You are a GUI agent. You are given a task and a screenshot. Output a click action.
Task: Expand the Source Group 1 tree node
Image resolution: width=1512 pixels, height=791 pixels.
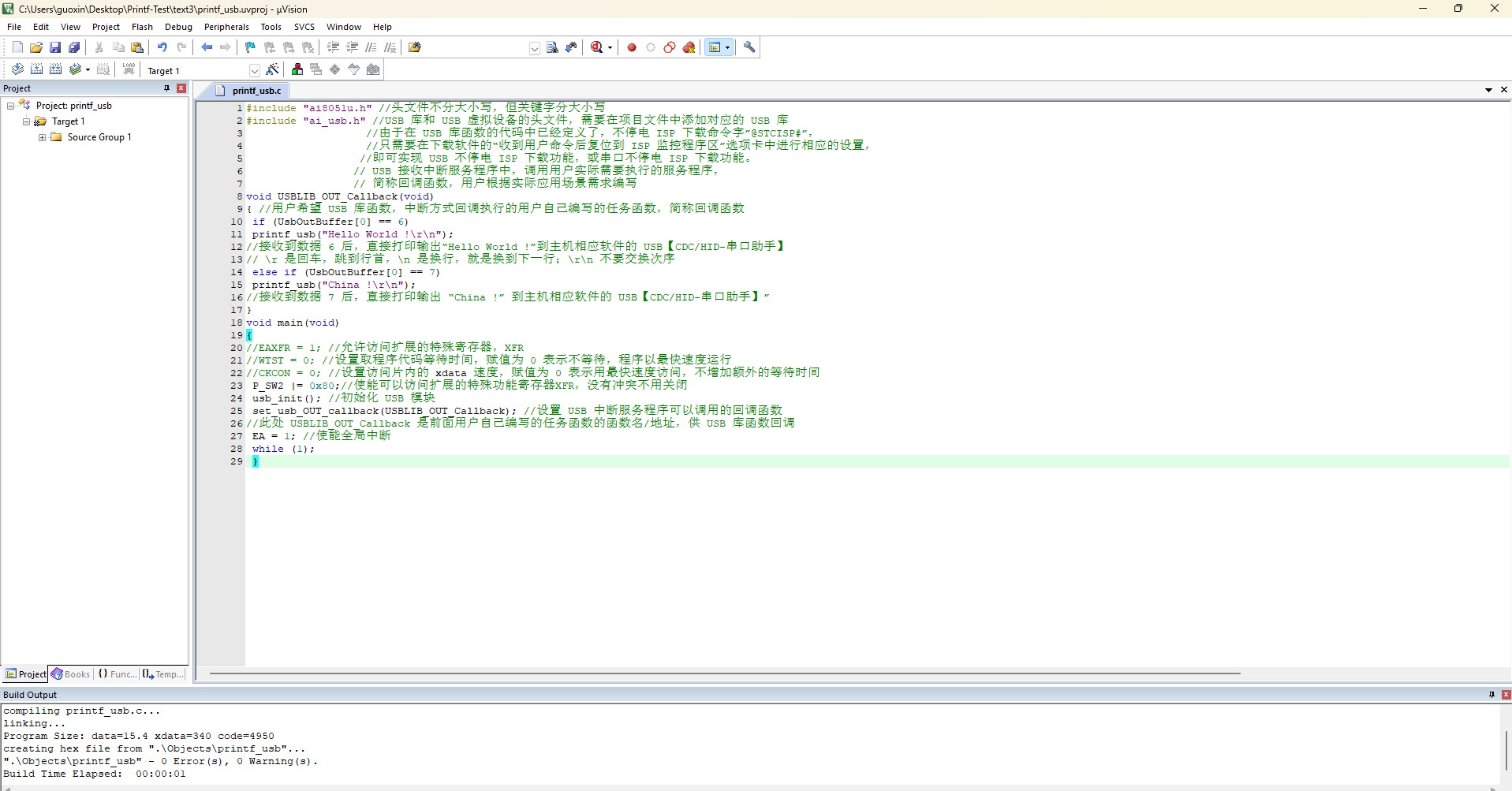pos(42,137)
